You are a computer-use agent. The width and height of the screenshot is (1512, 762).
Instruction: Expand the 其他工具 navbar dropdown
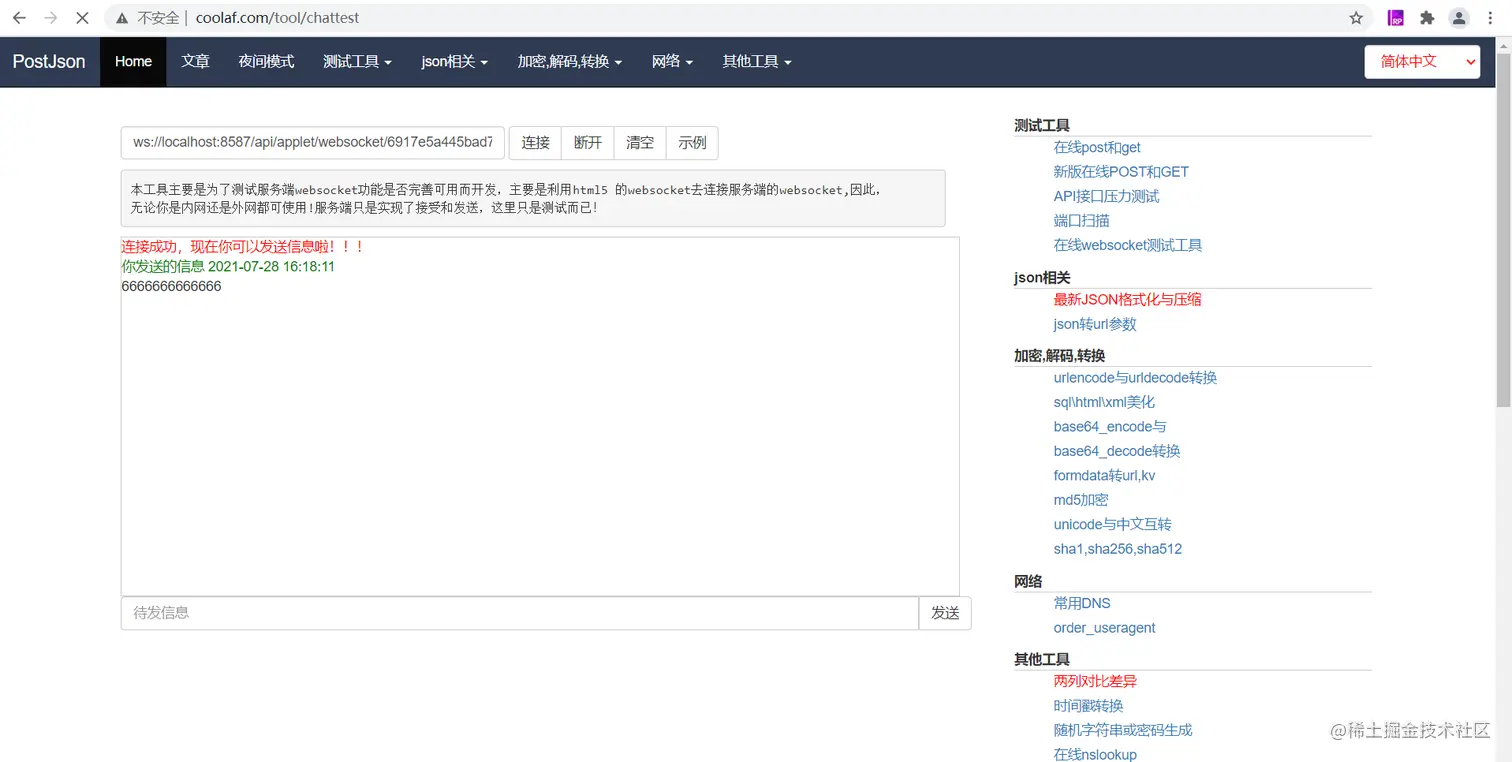point(757,62)
